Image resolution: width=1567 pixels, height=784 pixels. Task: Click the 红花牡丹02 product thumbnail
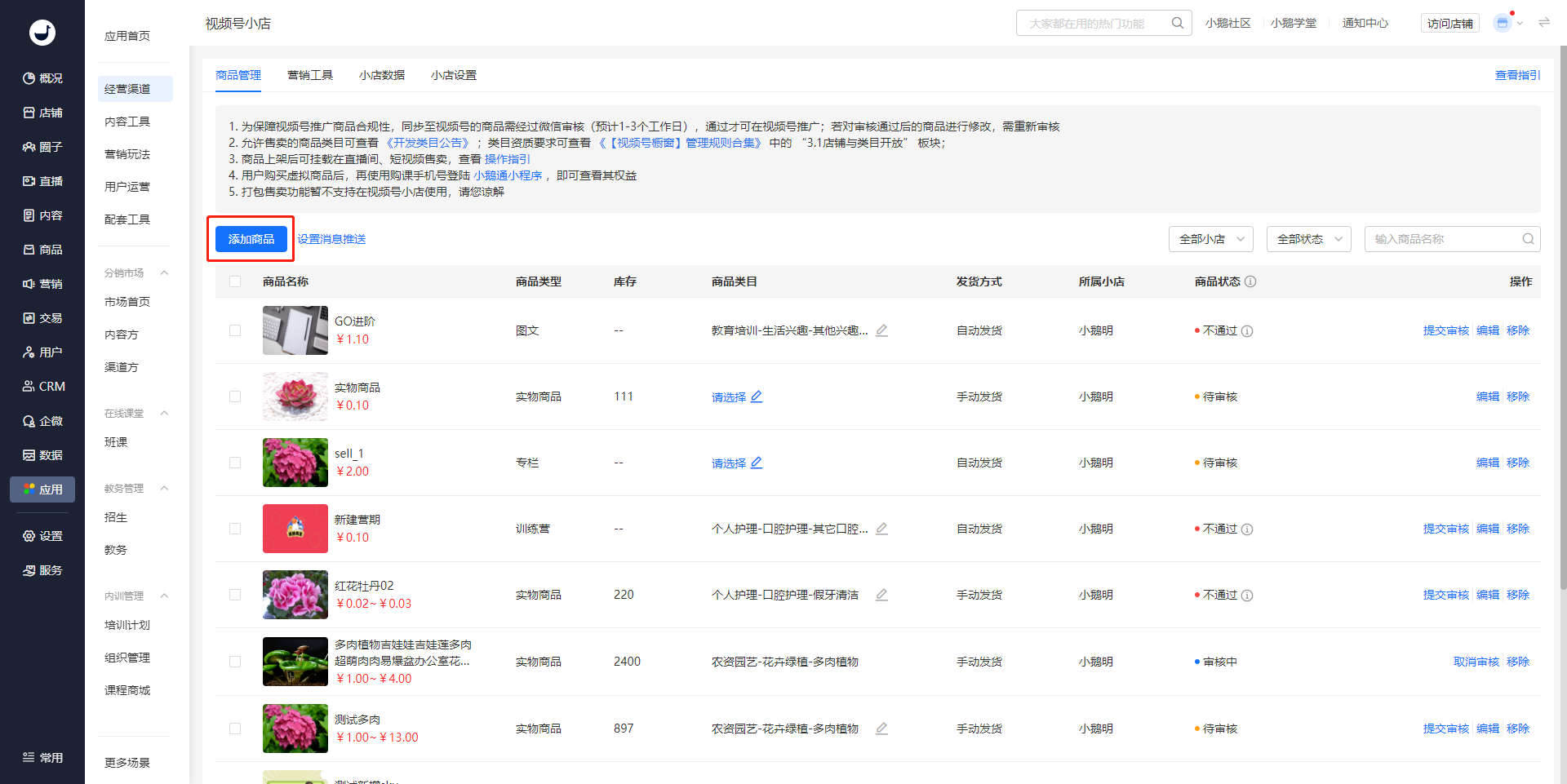pos(295,595)
